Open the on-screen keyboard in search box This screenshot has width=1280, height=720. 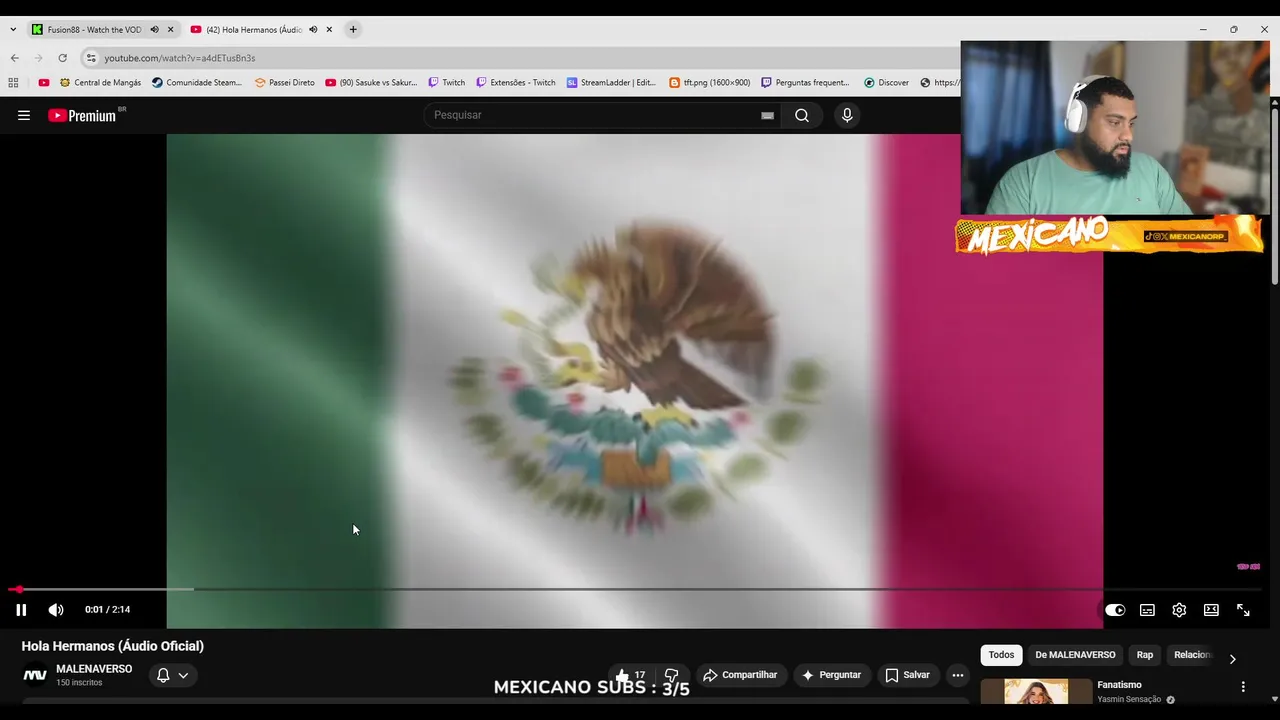[x=767, y=115]
